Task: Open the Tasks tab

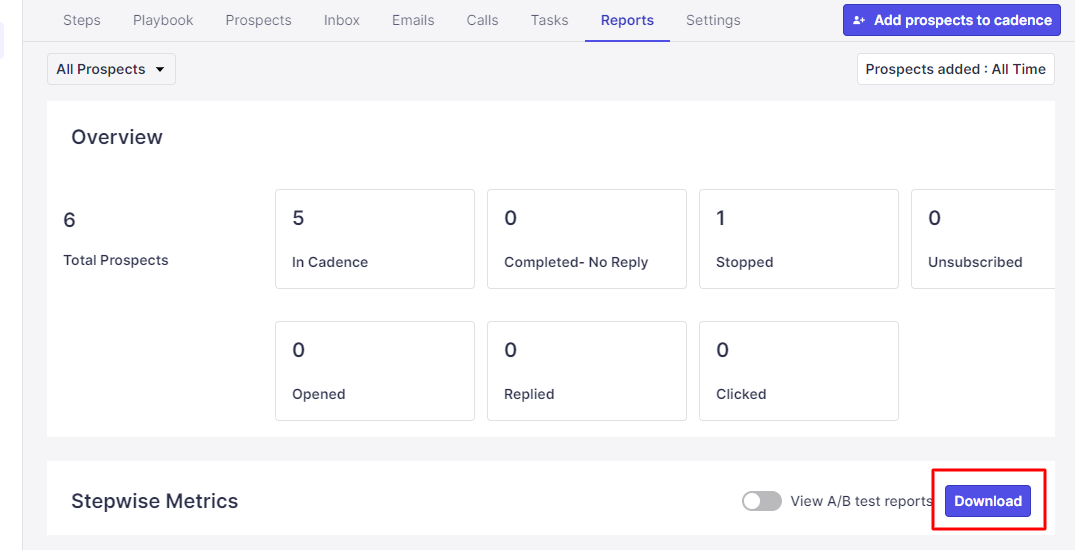Action: tap(549, 20)
